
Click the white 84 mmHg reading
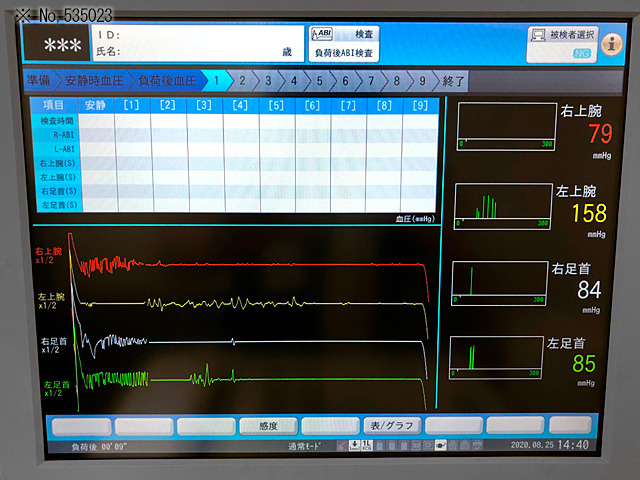pos(589,290)
